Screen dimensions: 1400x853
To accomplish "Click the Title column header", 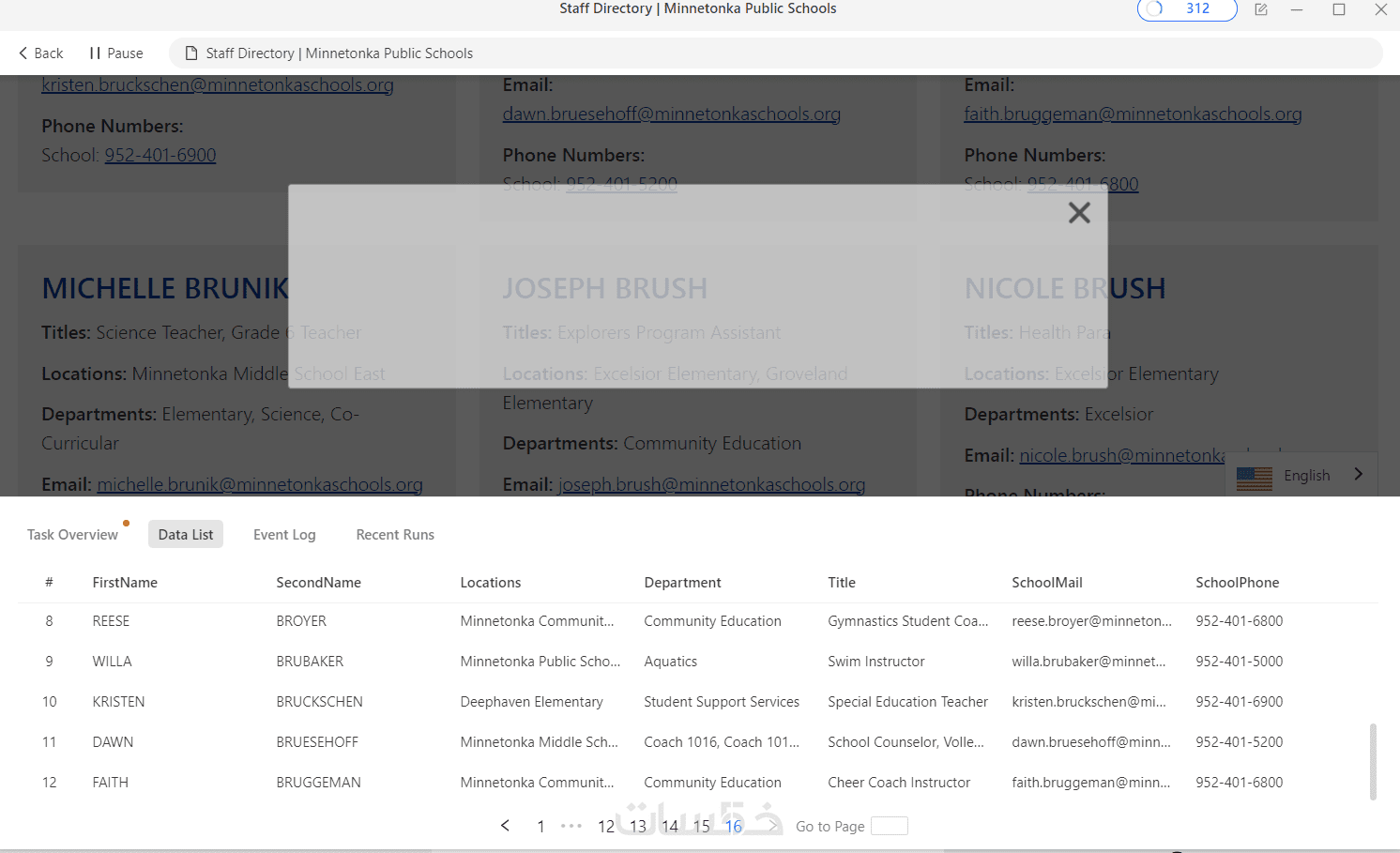I will [842, 583].
